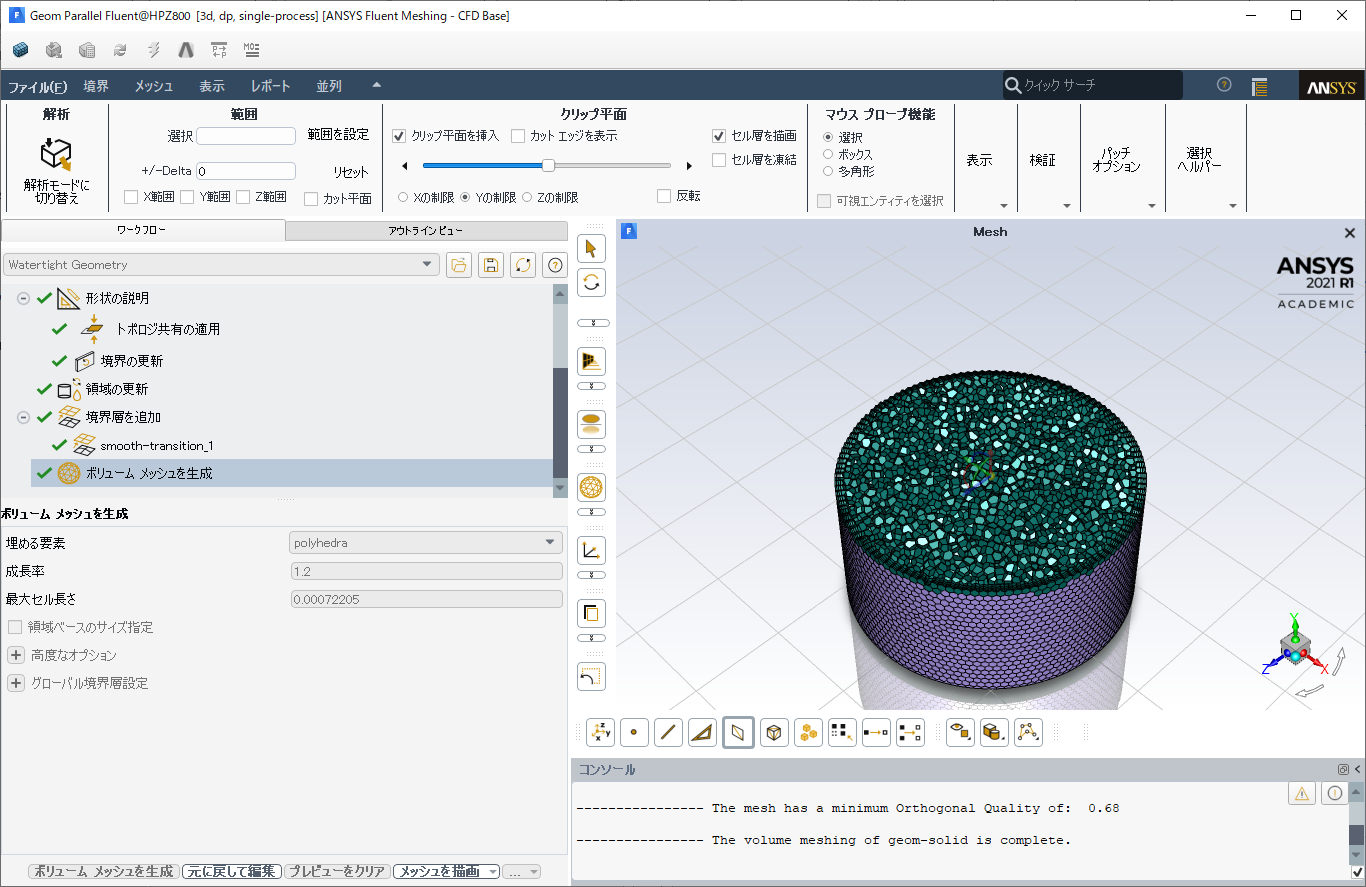The height and width of the screenshot is (887, 1366).
Task: Click the 'MO' list icon in top toolbar
Action: [x=252, y=49]
